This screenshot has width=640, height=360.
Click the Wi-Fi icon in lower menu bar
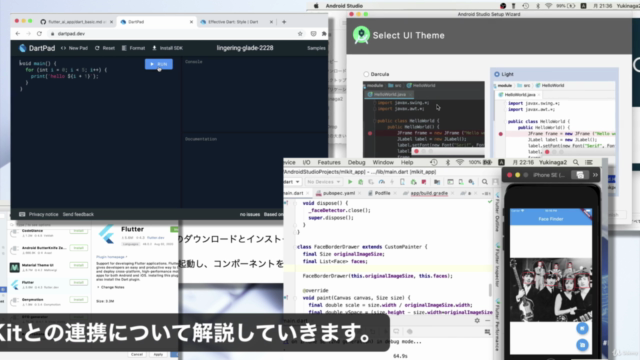click(460, 162)
